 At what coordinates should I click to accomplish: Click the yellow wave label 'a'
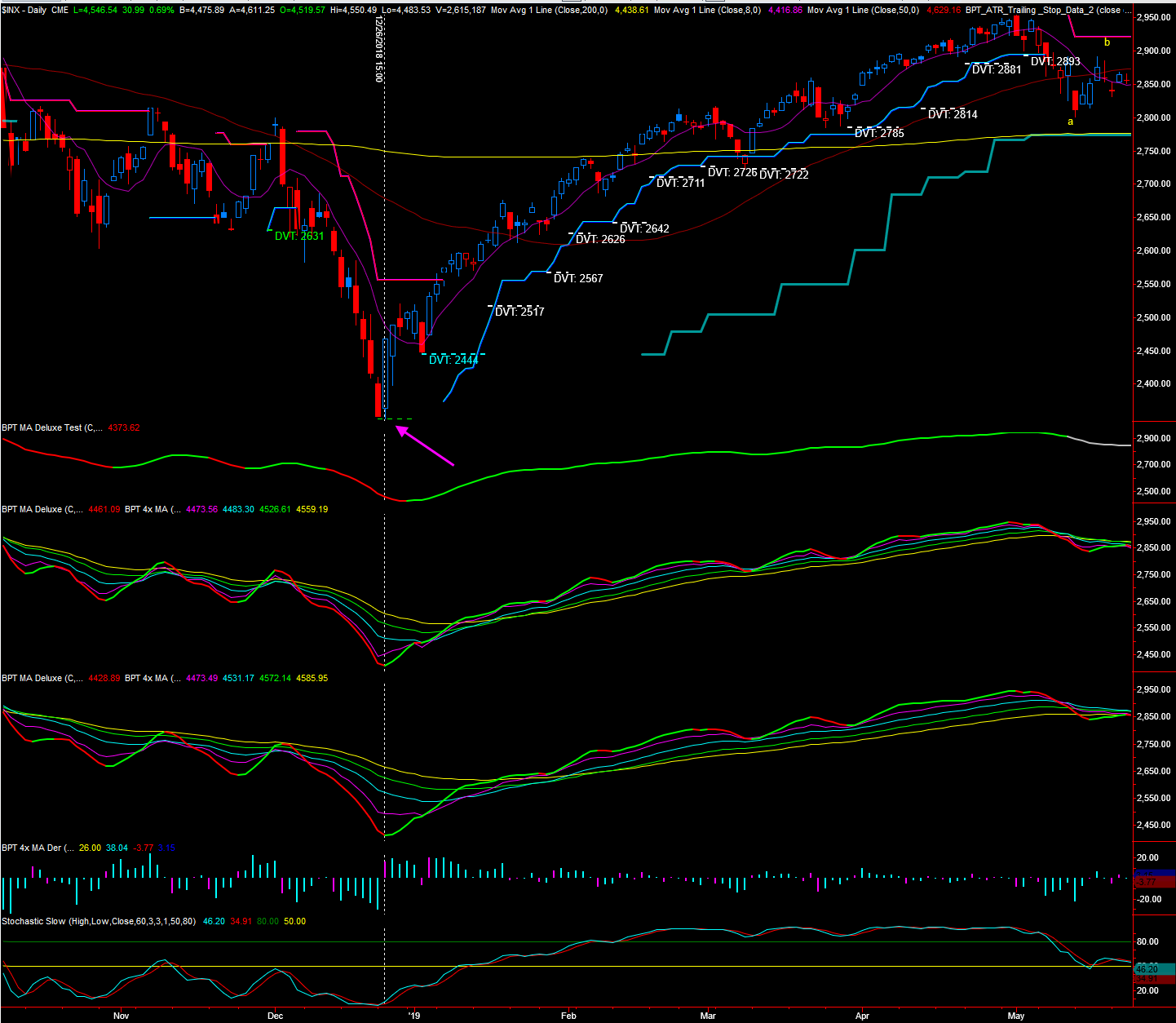tap(1071, 122)
